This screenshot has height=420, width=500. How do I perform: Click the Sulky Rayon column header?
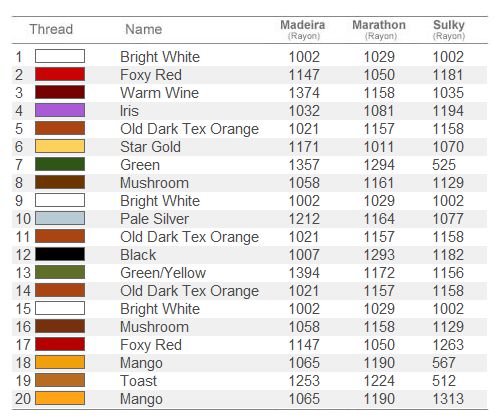point(449,29)
